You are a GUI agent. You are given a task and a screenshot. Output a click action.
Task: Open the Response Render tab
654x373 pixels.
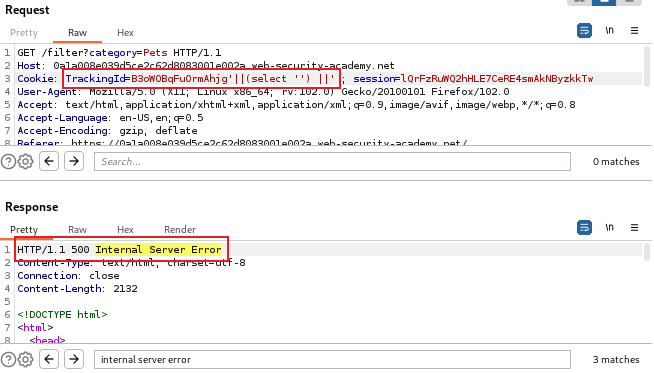coord(180,229)
